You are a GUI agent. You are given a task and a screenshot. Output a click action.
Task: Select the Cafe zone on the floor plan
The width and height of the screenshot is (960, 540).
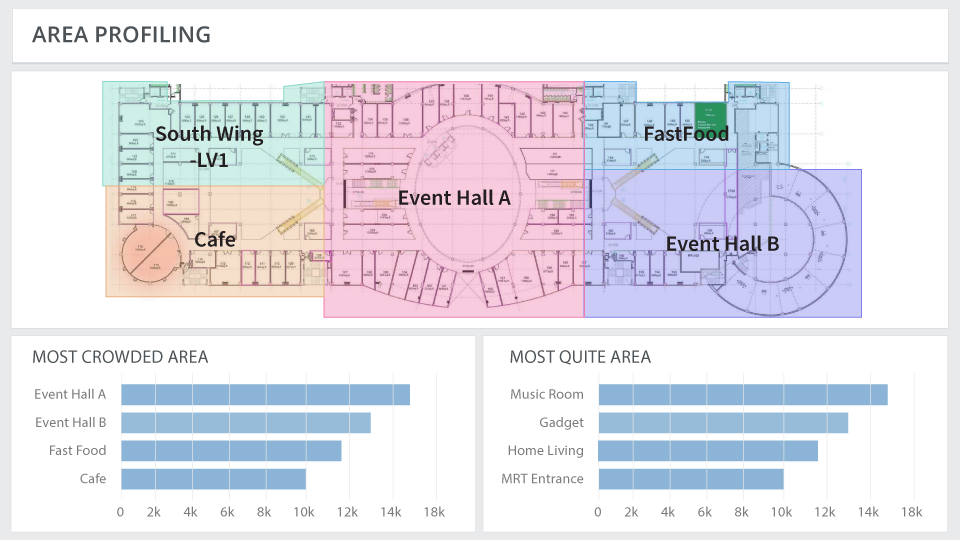tap(215, 240)
